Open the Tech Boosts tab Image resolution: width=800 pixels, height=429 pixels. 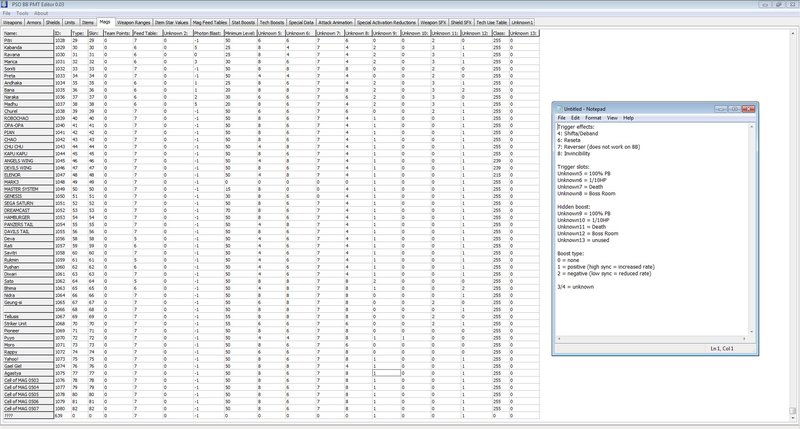pos(271,22)
